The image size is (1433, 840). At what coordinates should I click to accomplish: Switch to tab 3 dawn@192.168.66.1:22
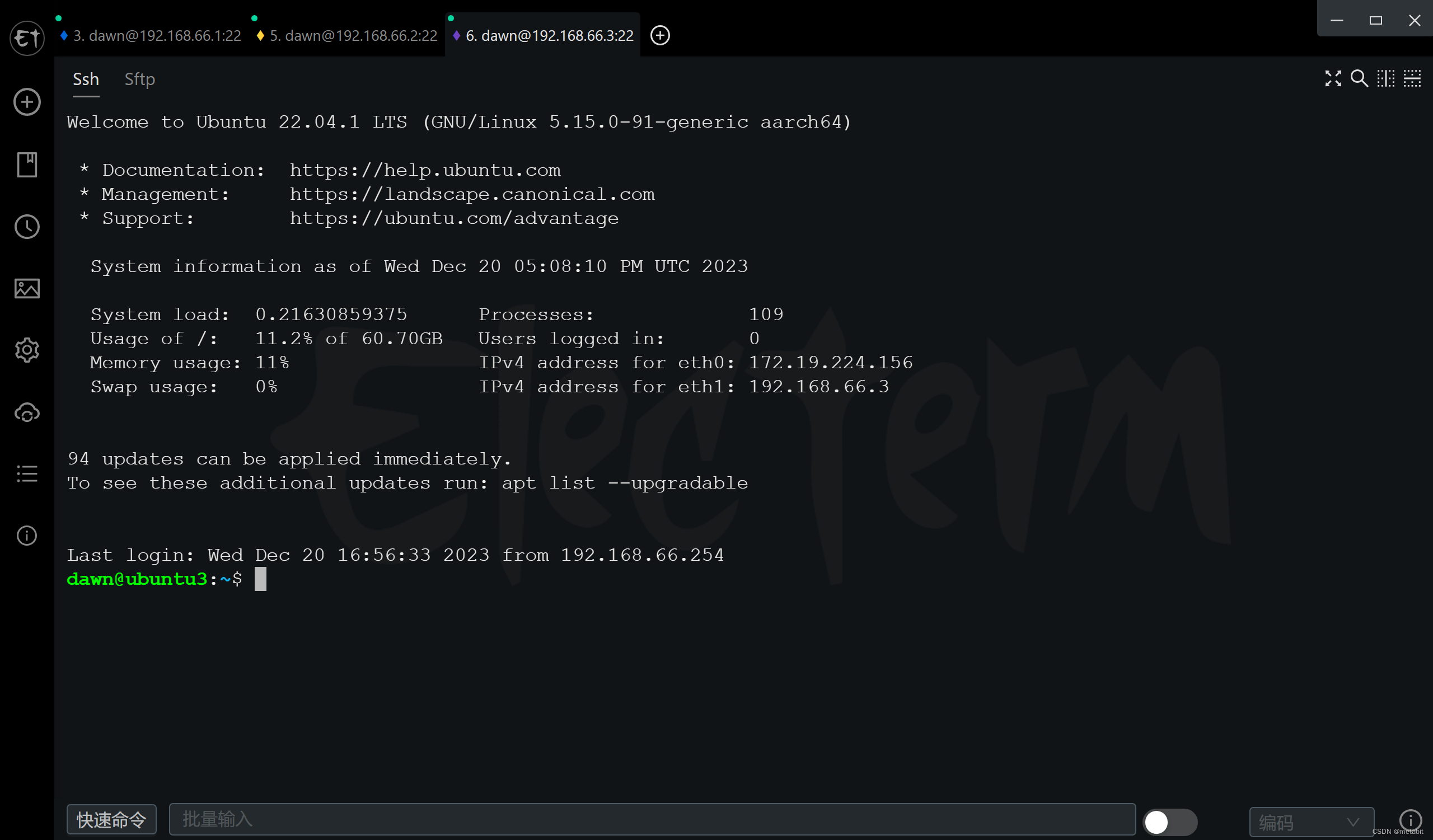[151, 36]
